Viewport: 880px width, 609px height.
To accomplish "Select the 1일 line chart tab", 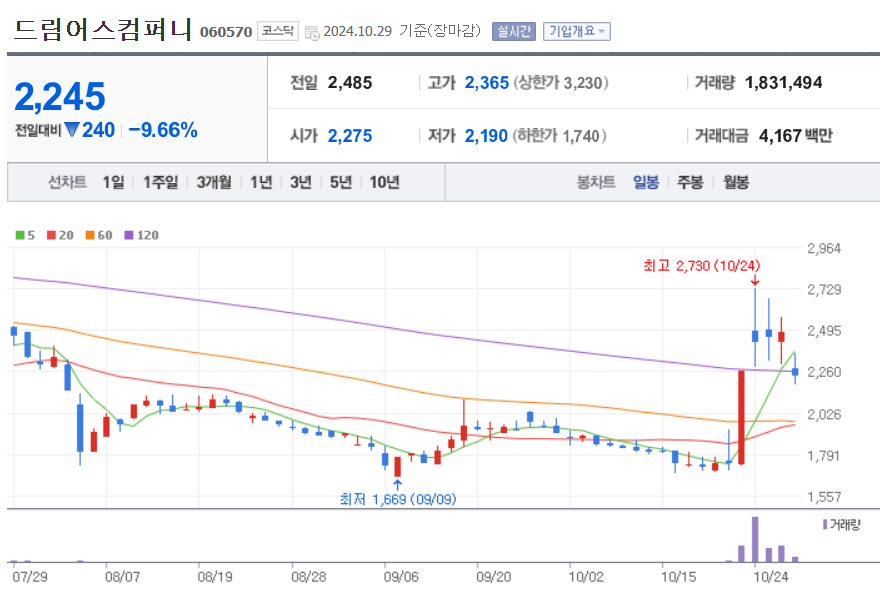I will (x=113, y=182).
